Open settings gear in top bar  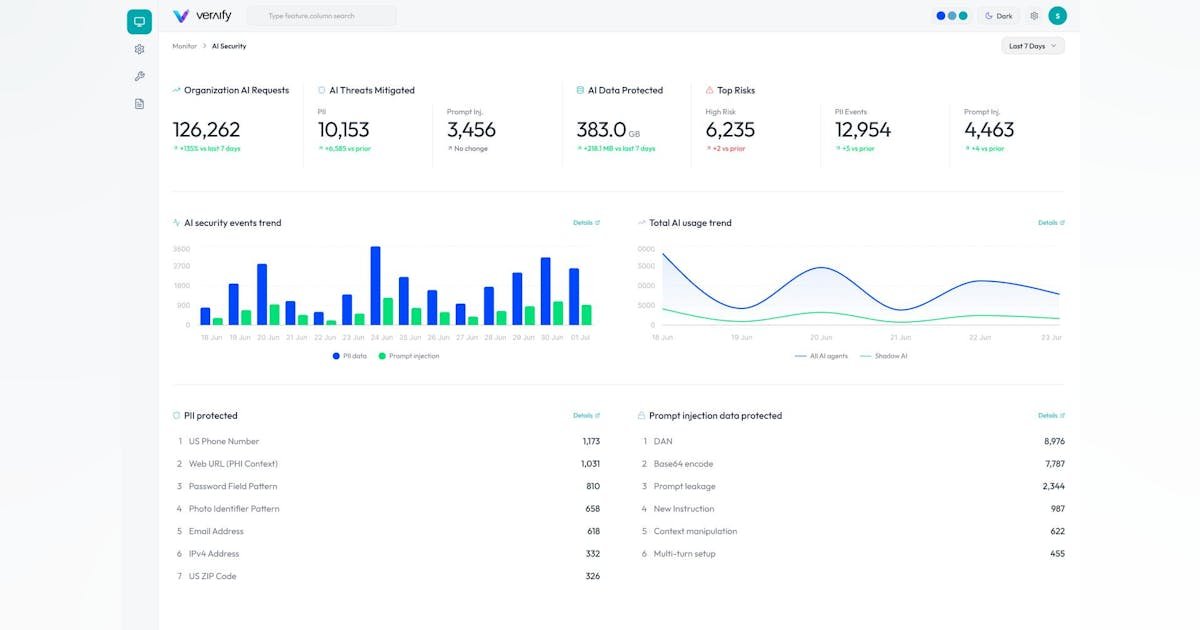click(x=1034, y=16)
